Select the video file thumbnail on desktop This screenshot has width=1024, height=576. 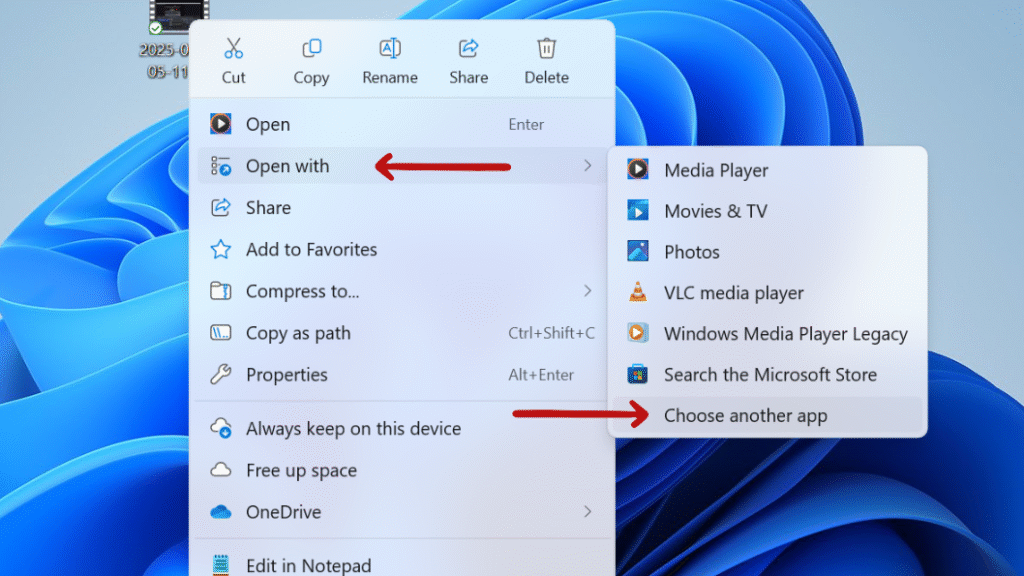(x=178, y=16)
